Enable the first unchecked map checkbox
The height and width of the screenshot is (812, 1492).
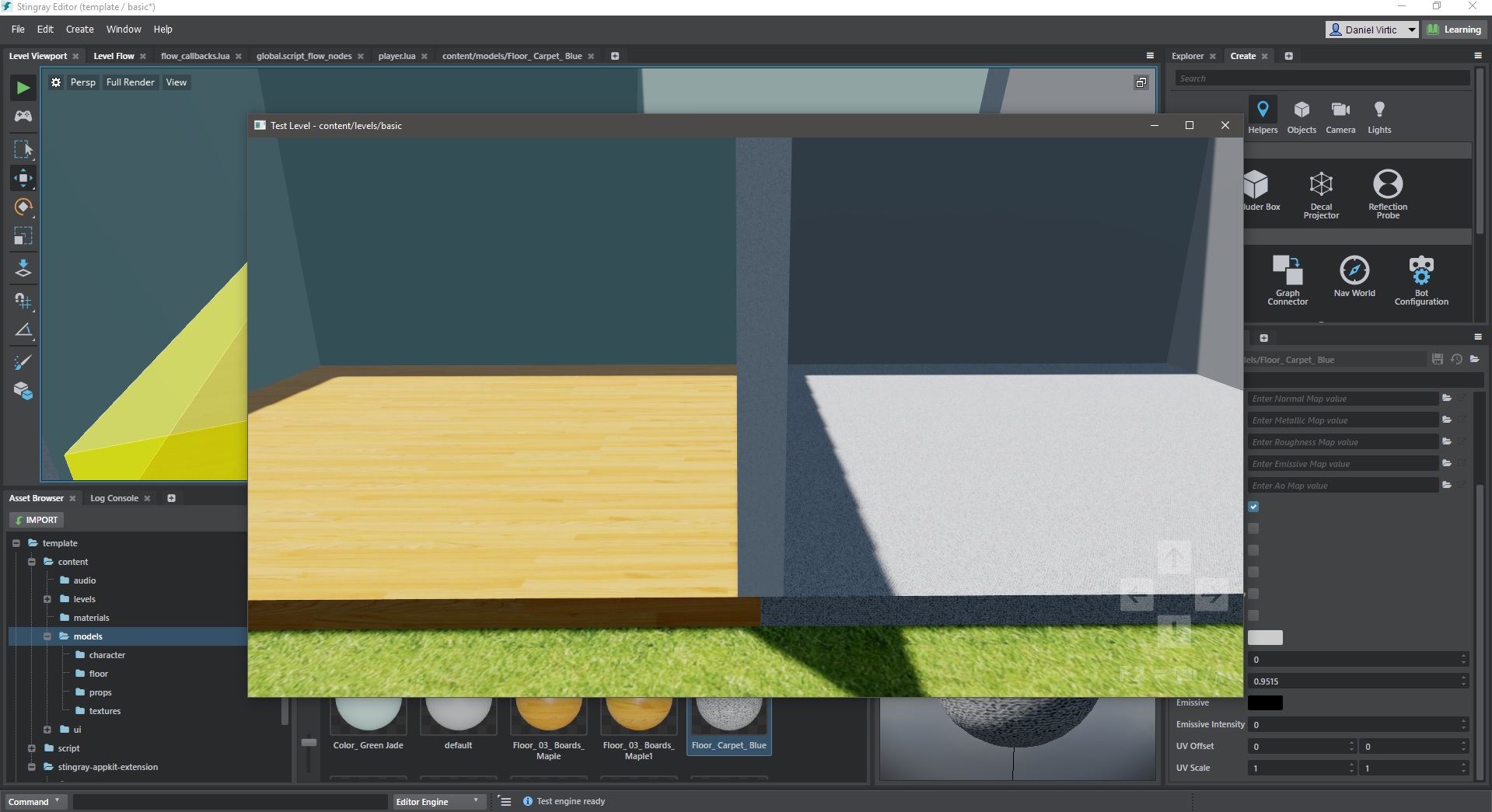pyautogui.click(x=1254, y=528)
